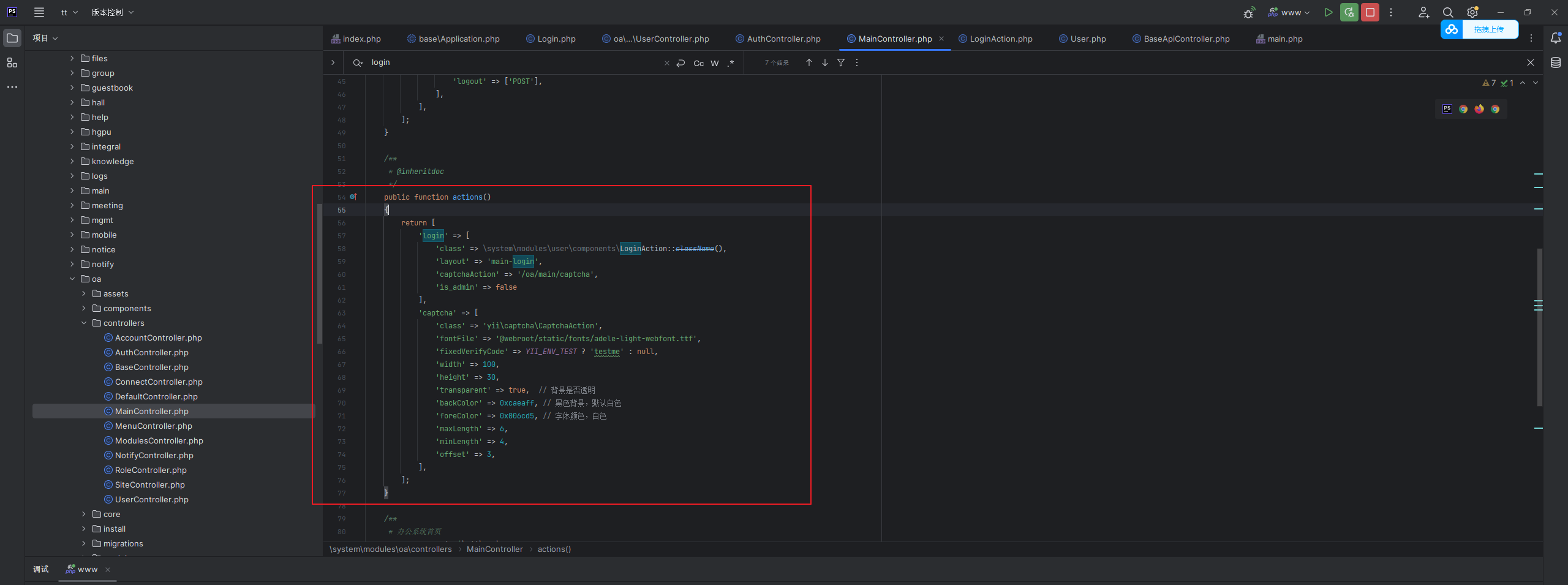Open IDE settings gear

tap(1472, 12)
